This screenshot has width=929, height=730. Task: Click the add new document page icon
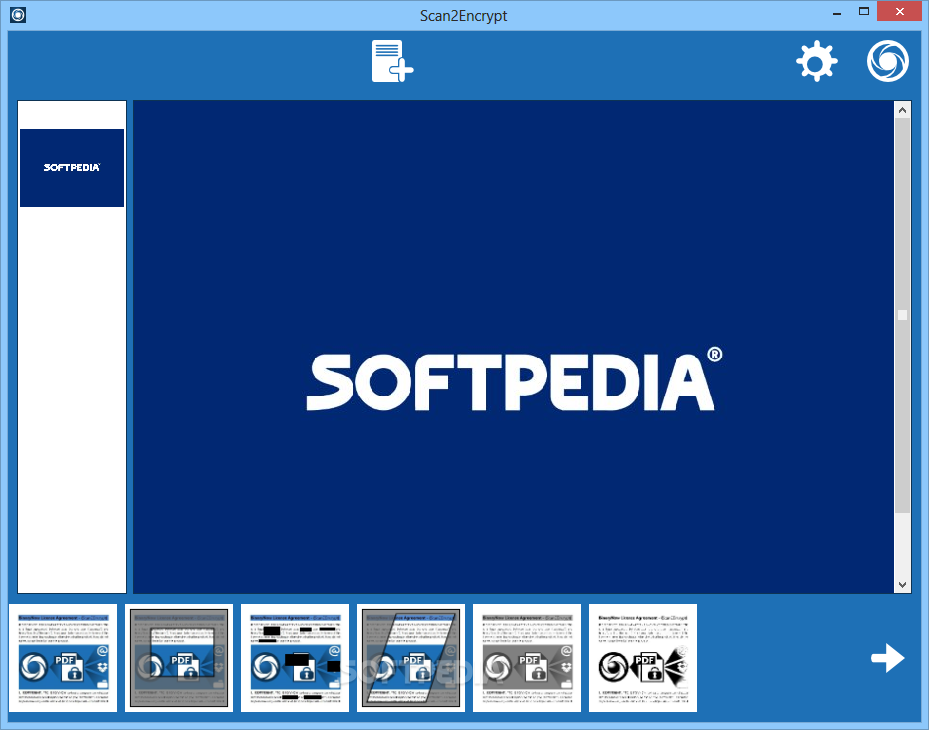coord(392,61)
